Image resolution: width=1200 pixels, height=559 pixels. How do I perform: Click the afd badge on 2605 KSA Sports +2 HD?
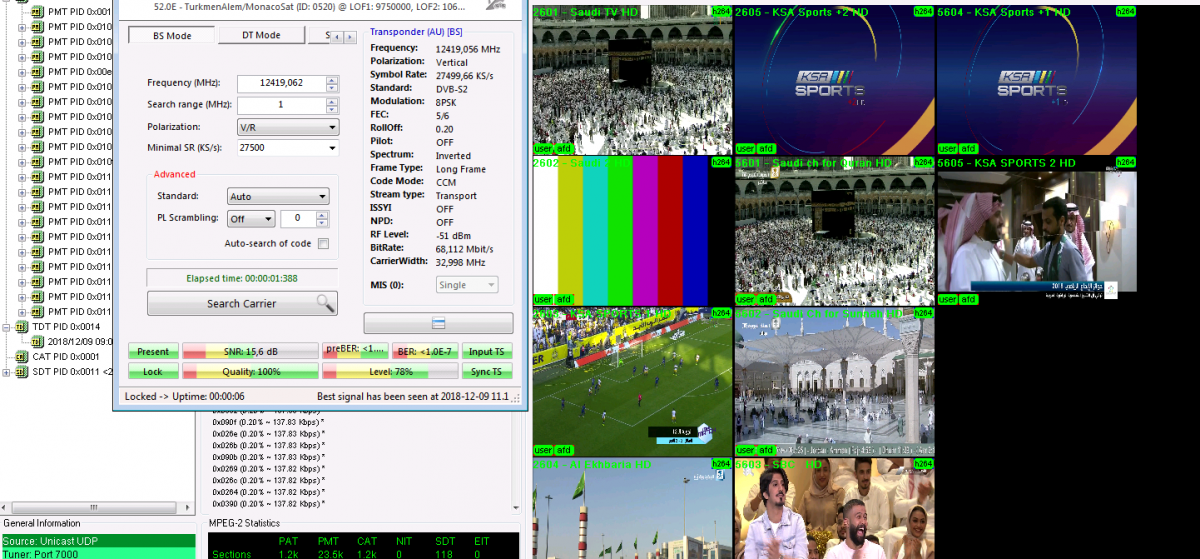coord(766,148)
